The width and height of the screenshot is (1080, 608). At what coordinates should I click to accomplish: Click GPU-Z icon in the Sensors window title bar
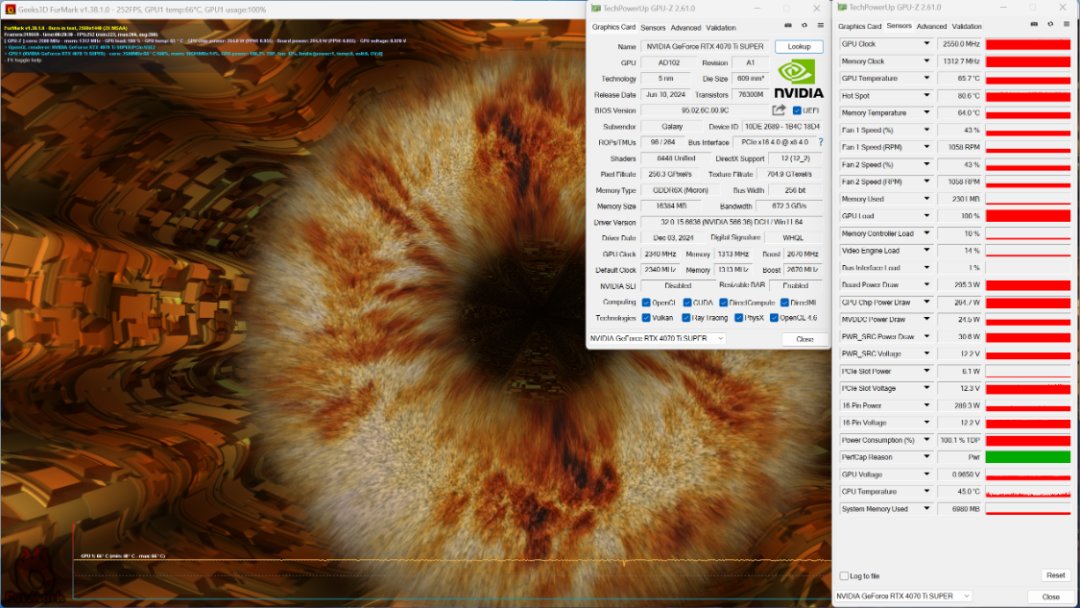[842, 8]
